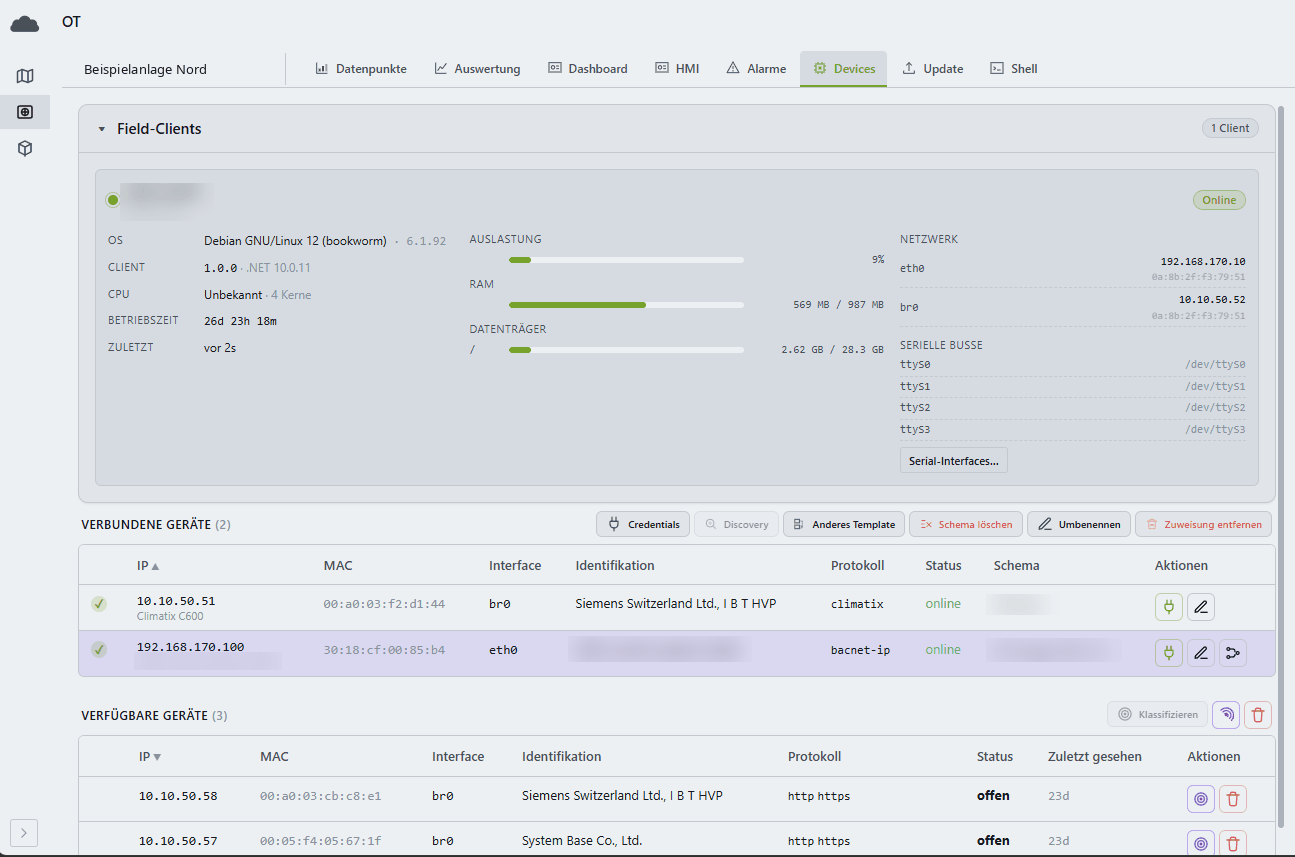This screenshot has width=1295, height=857.
Task: Open the HMI tab
Action: pyautogui.click(x=677, y=69)
